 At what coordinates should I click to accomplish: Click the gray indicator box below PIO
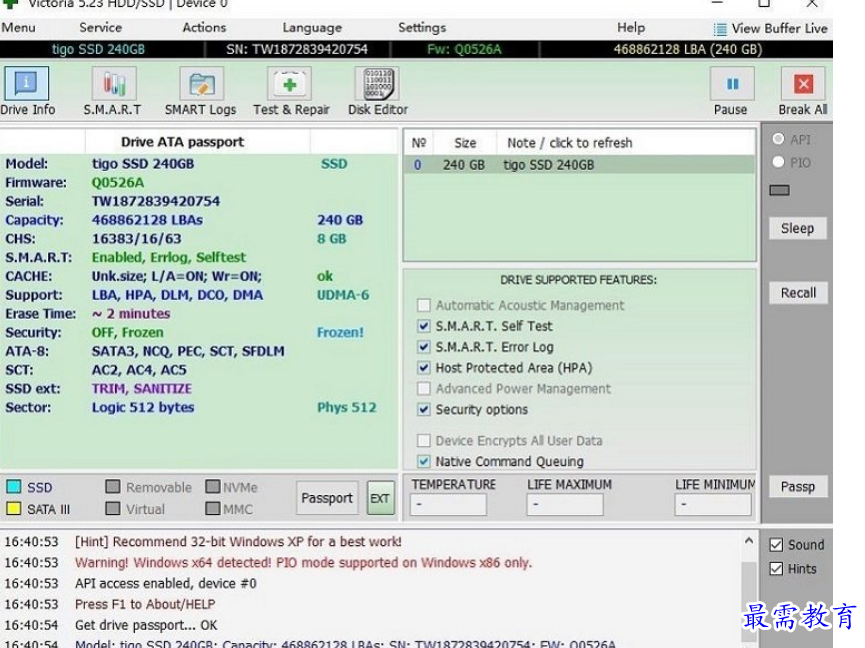779,190
